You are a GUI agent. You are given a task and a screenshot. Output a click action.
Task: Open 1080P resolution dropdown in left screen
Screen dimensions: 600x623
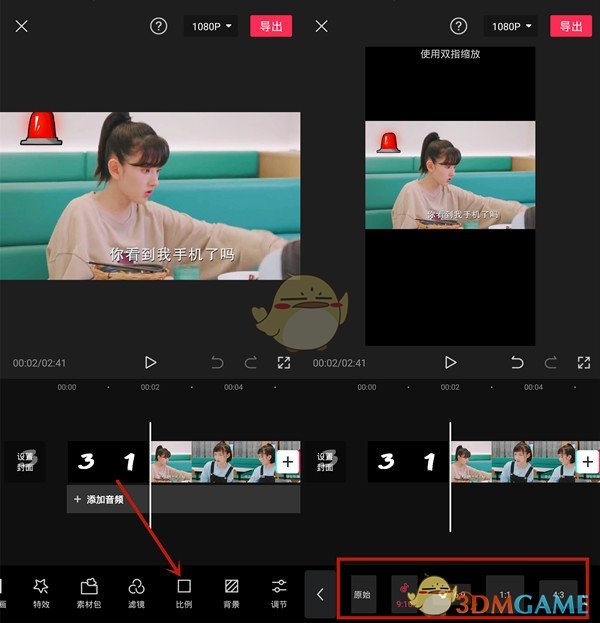211,26
